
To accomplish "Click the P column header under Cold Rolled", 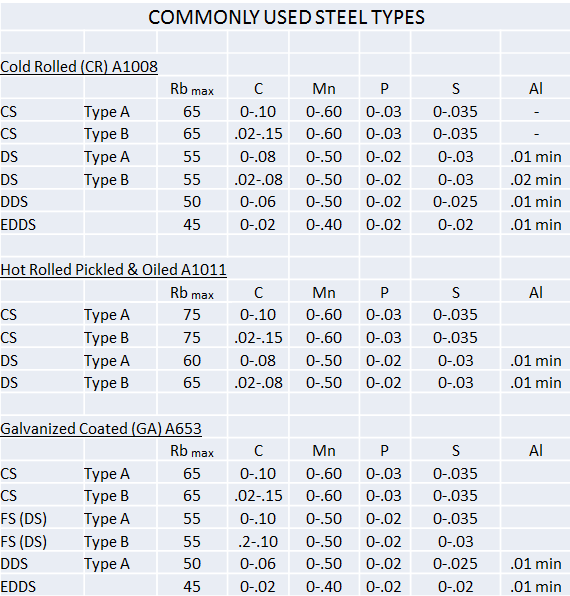I will tap(384, 89).
